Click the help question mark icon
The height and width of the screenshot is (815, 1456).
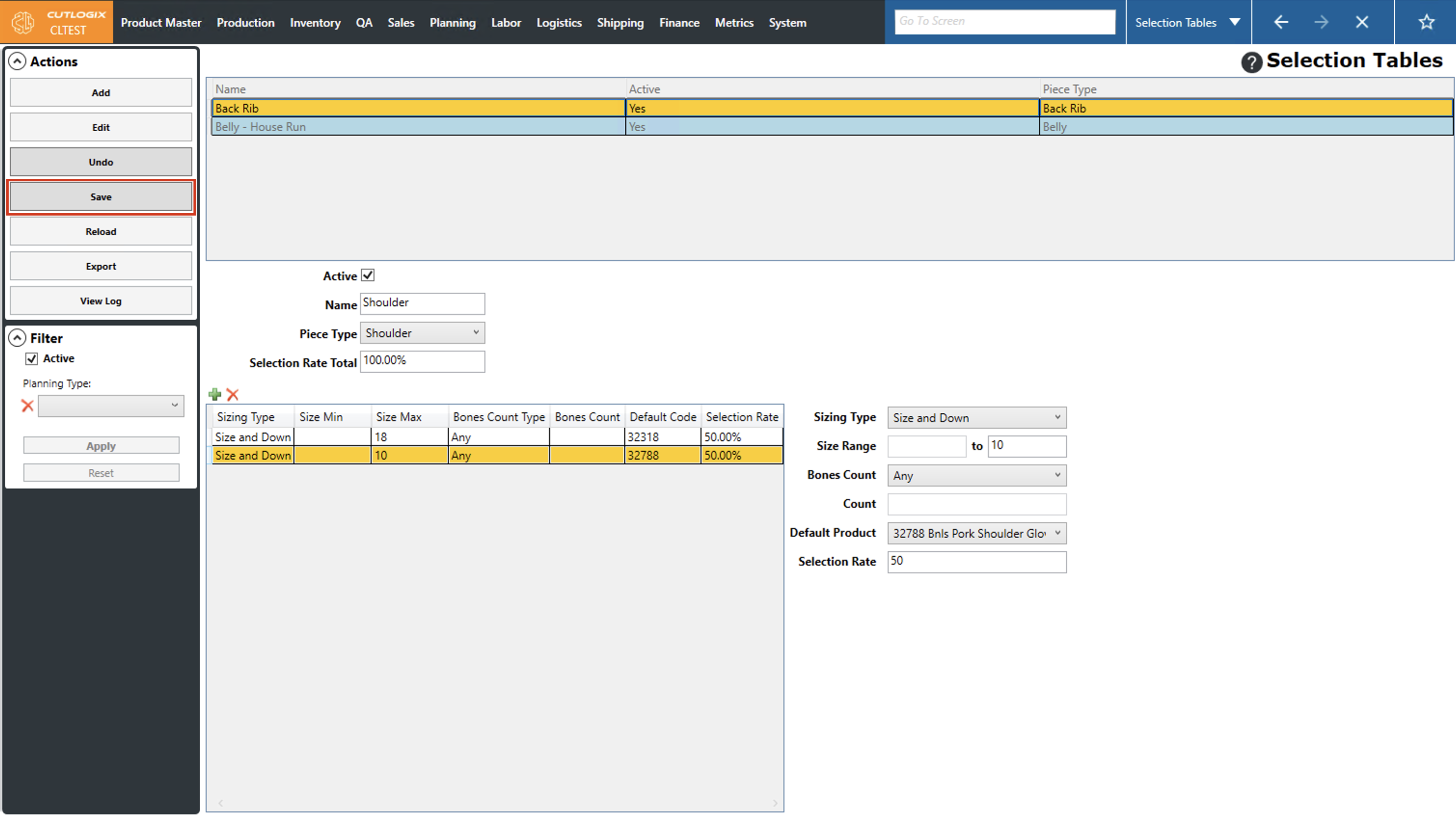[1251, 62]
